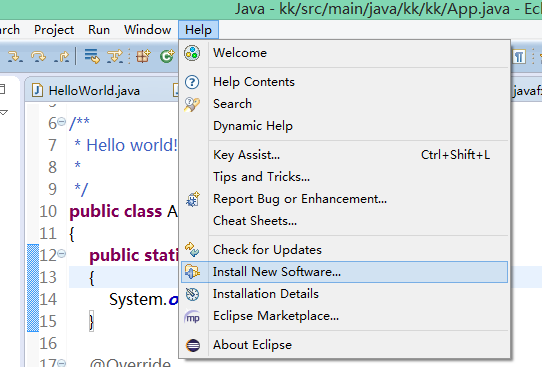Toggle Show Whitespace Characters pilcrow icon
The height and width of the screenshot is (367, 542).
click(x=519, y=56)
